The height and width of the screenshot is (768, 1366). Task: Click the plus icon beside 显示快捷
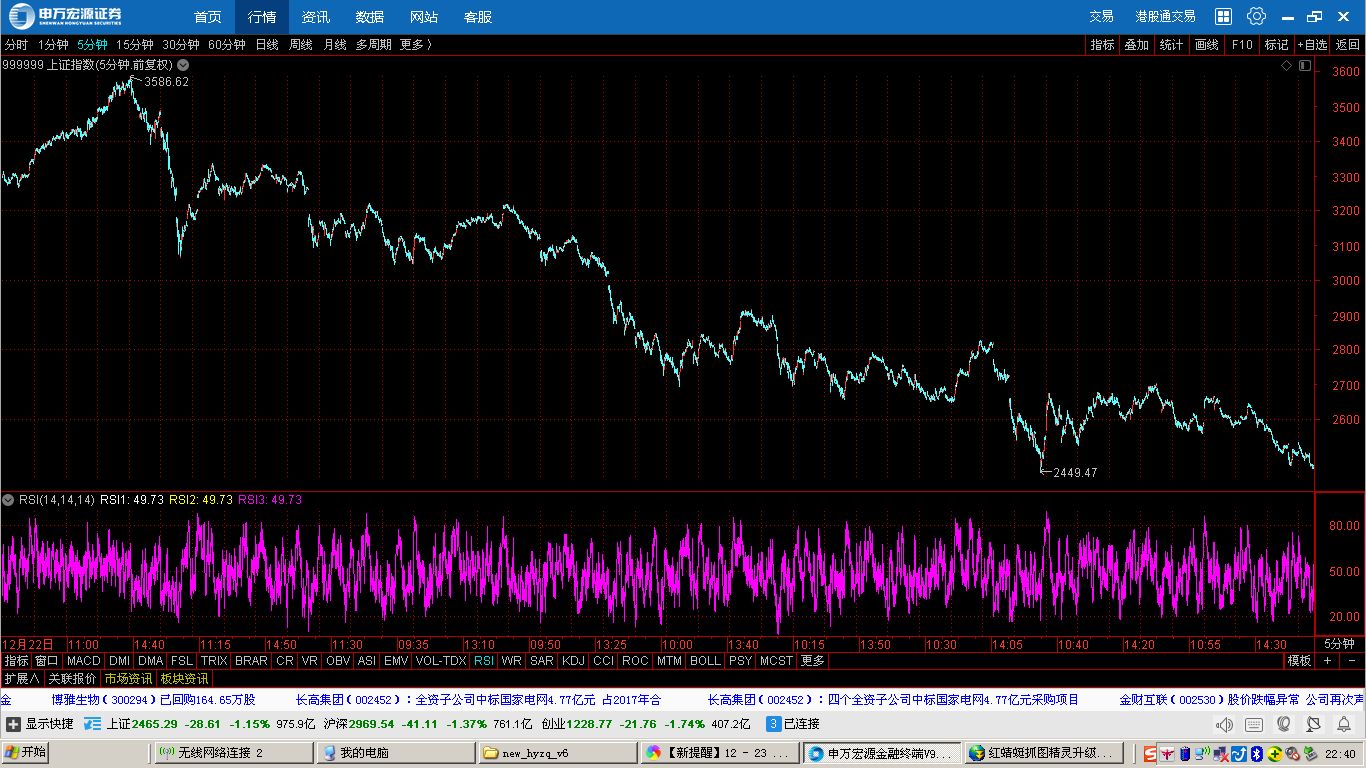pyautogui.click(x=13, y=724)
